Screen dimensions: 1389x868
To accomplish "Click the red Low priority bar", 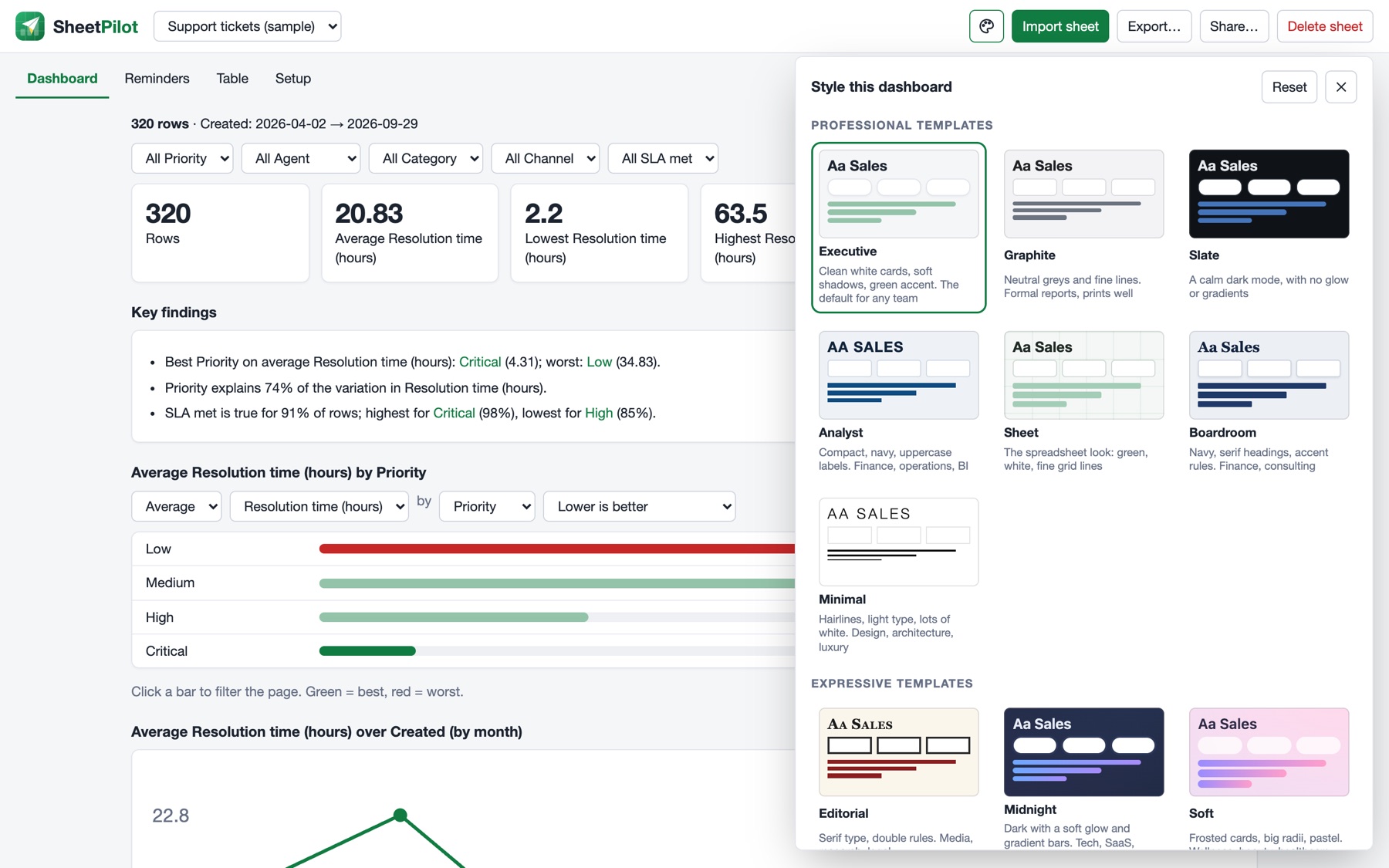I will coord(557,549).
